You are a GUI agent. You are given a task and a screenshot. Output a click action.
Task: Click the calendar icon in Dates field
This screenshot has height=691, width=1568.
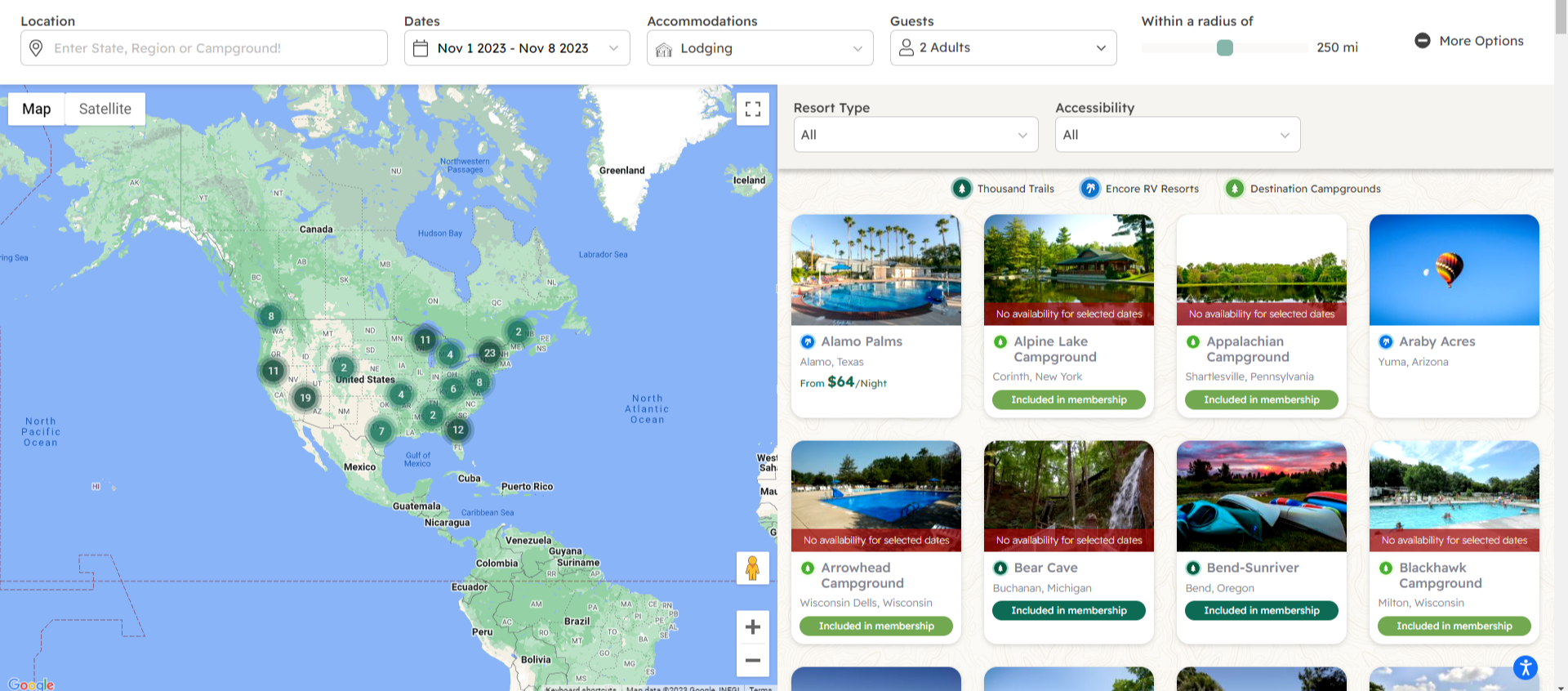(421, 48)
